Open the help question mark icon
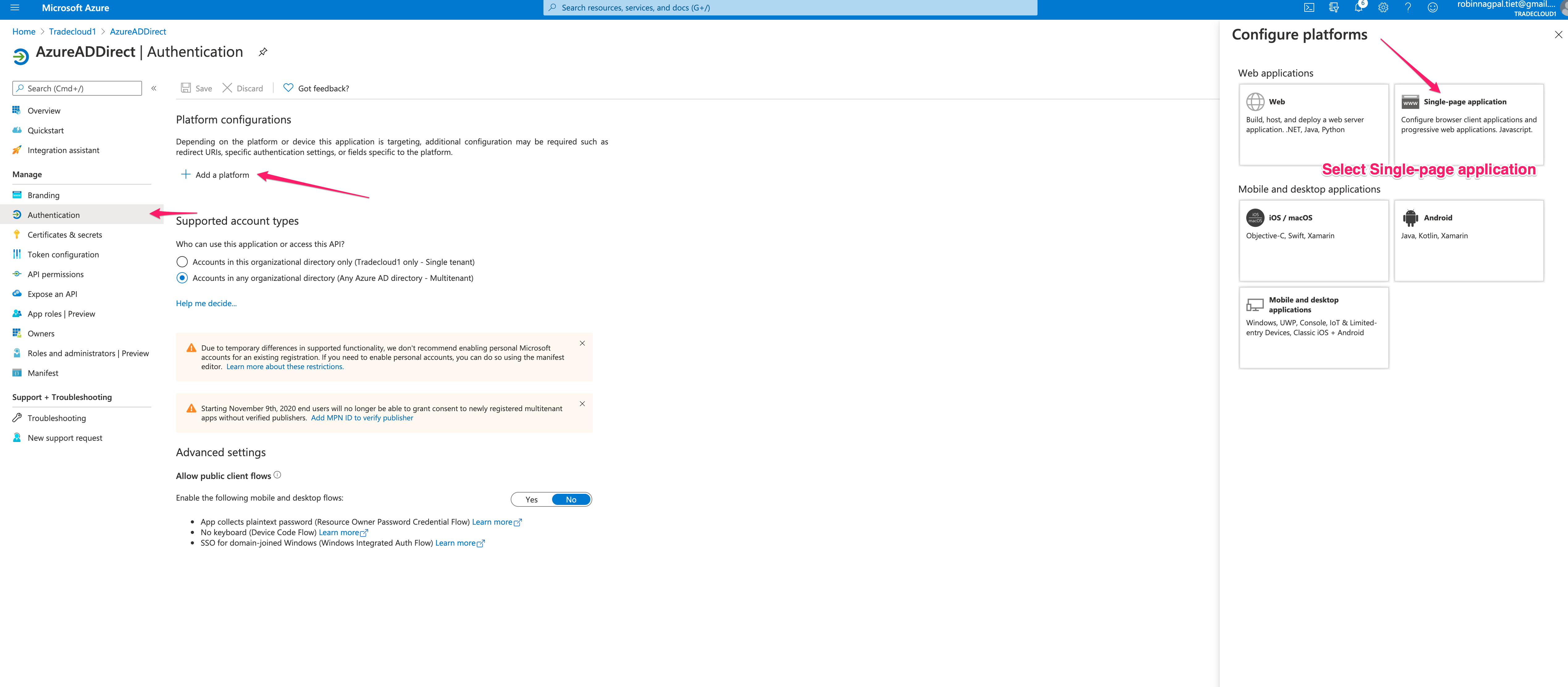The width and height of the screenshot is (1568, 687). pyautogui.click(x=1408, y=8)
